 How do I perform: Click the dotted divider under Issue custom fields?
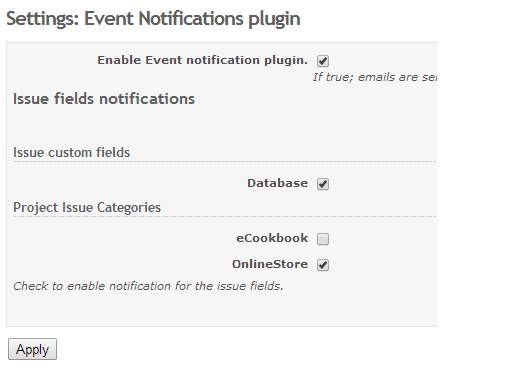pyautogui.click(x=224, y=162)
